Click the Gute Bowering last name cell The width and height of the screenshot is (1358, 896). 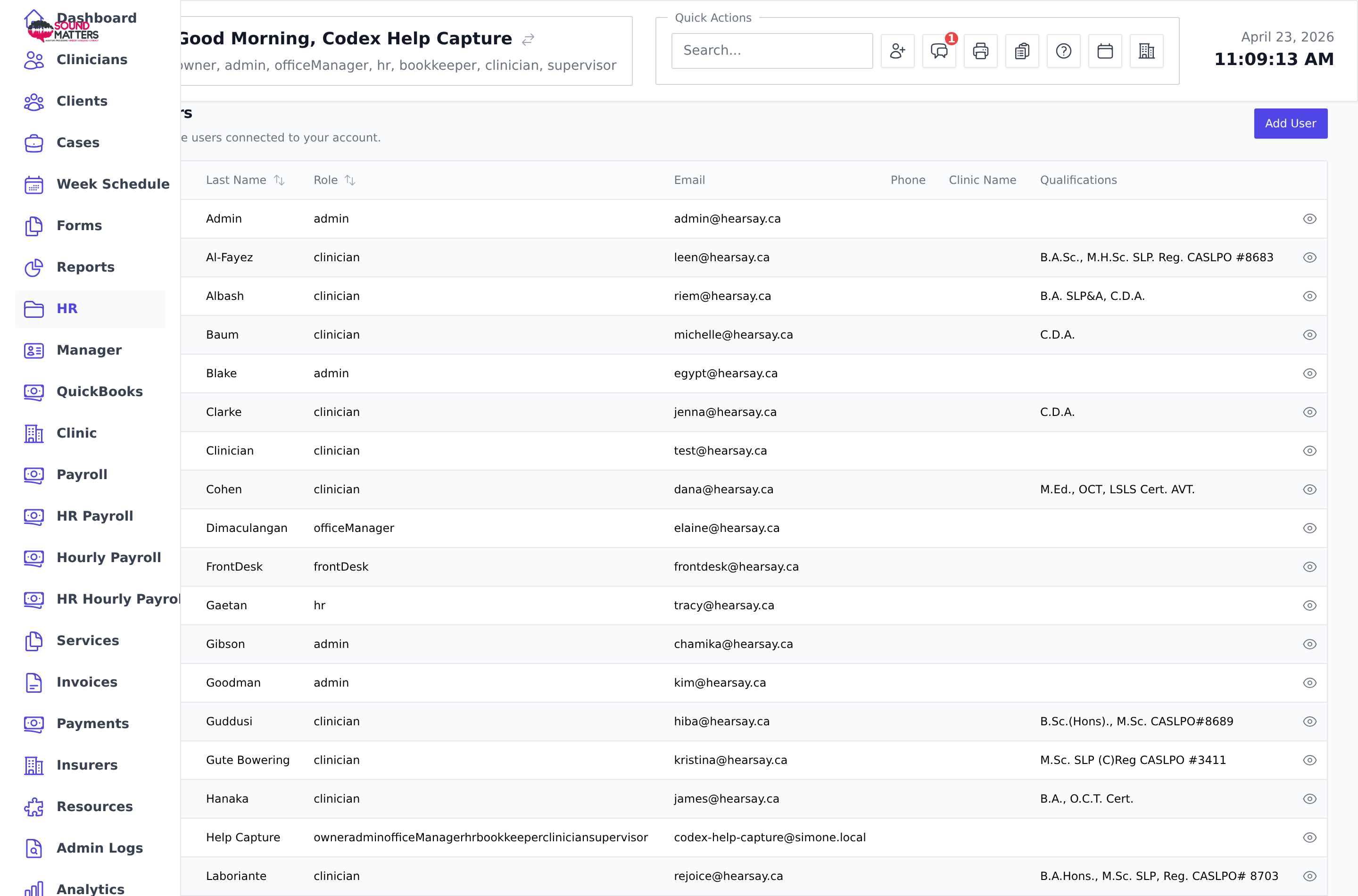click(x=248, y=760)
